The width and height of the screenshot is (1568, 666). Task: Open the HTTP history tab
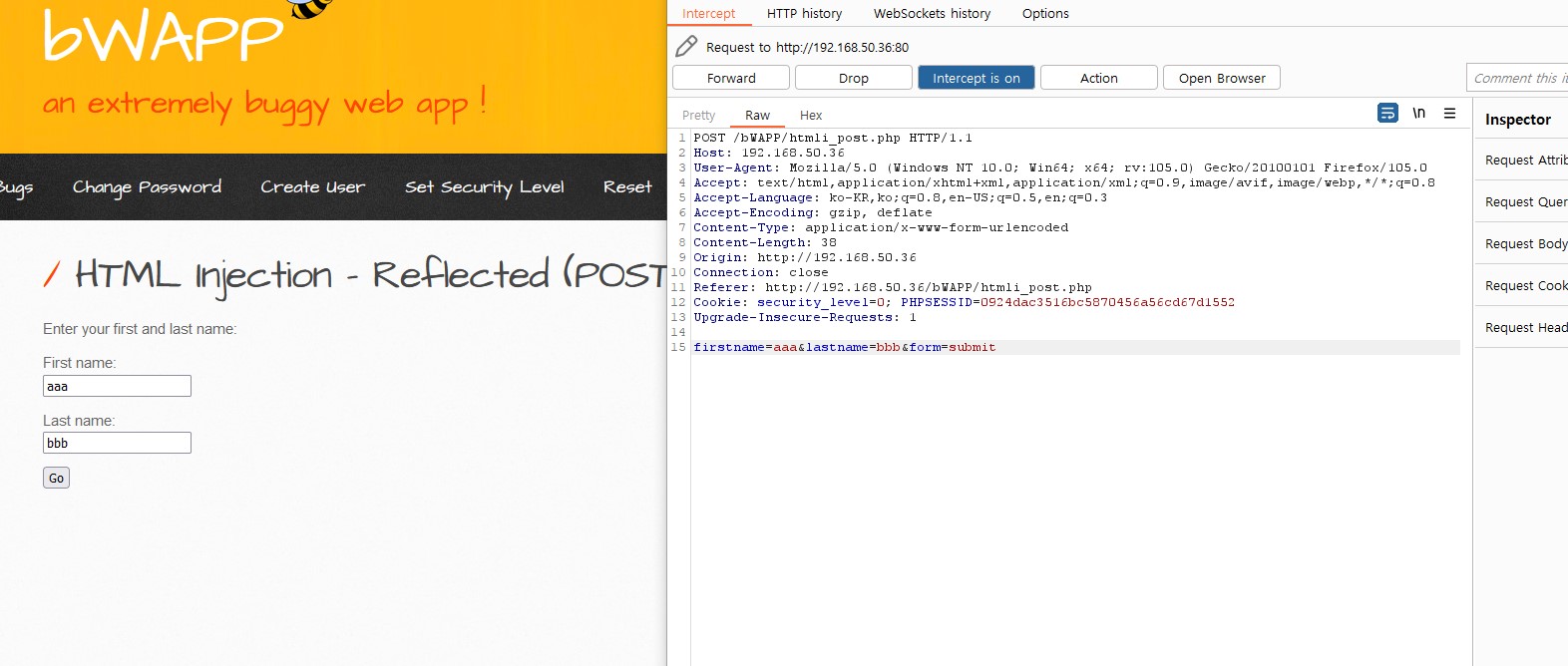[804, 13]
